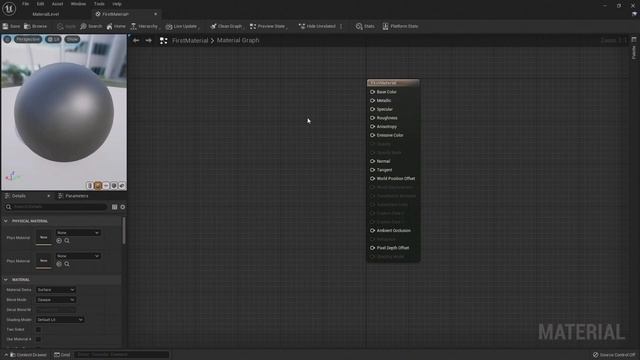Browse to first Phys Material asset

67,241
